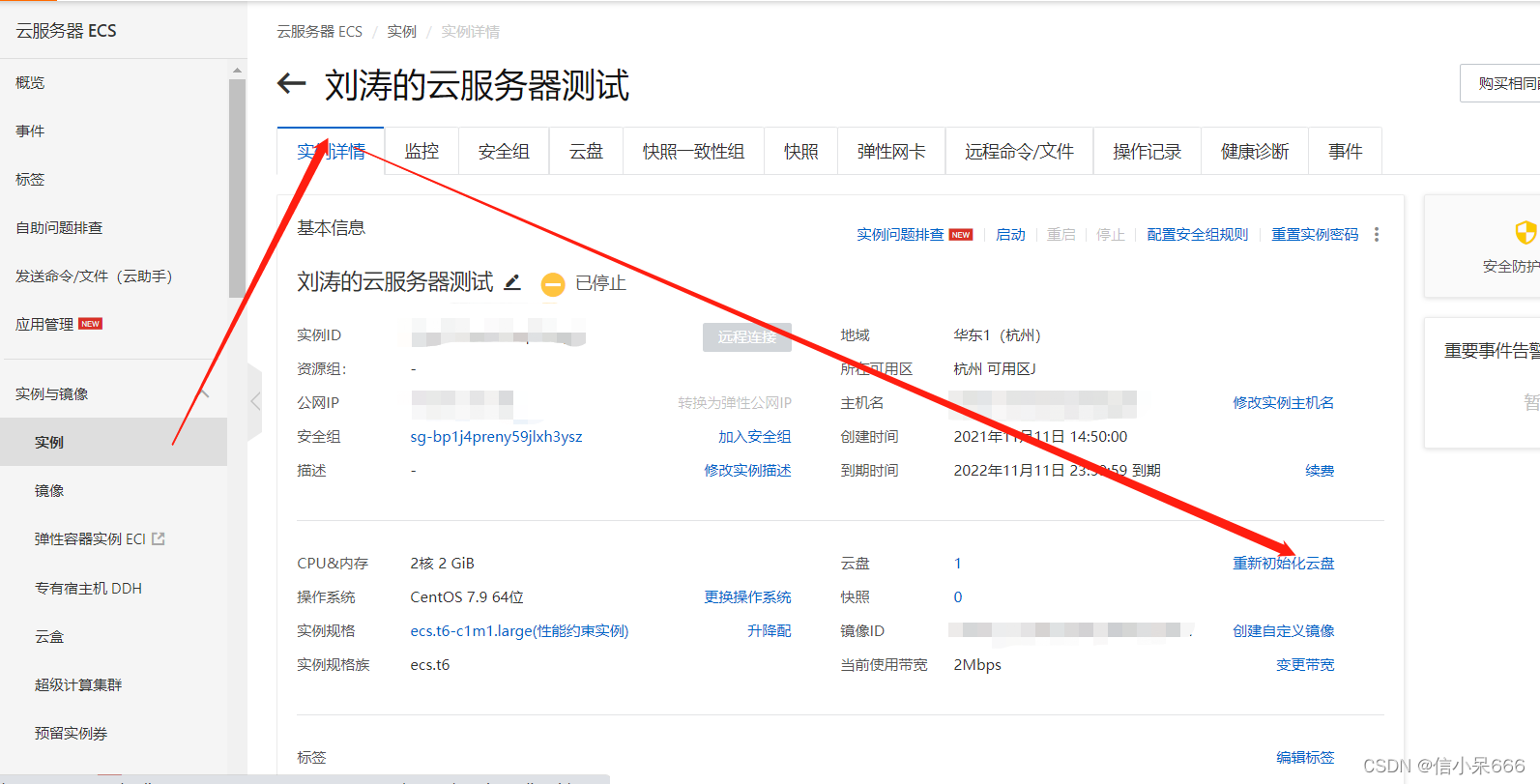Click 购买相同配置 button at top right
Screen dimensions: 1540x784
1499,83
